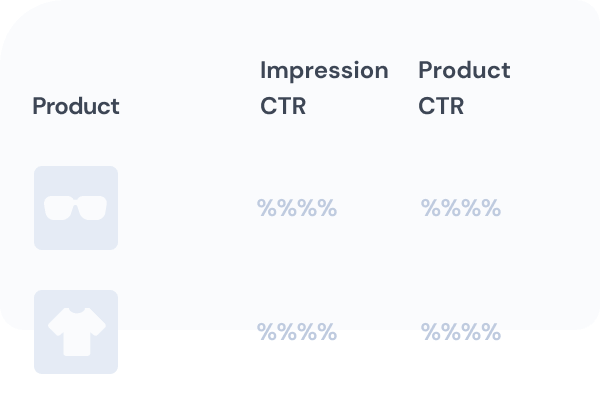Click the sunglasses product icon
The image size is (600, 400).
coord(76,208)
